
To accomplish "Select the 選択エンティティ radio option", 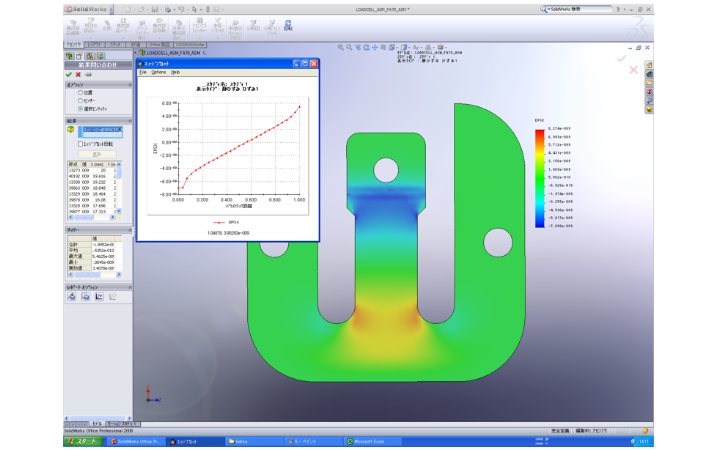I will [x=80, y=109].
